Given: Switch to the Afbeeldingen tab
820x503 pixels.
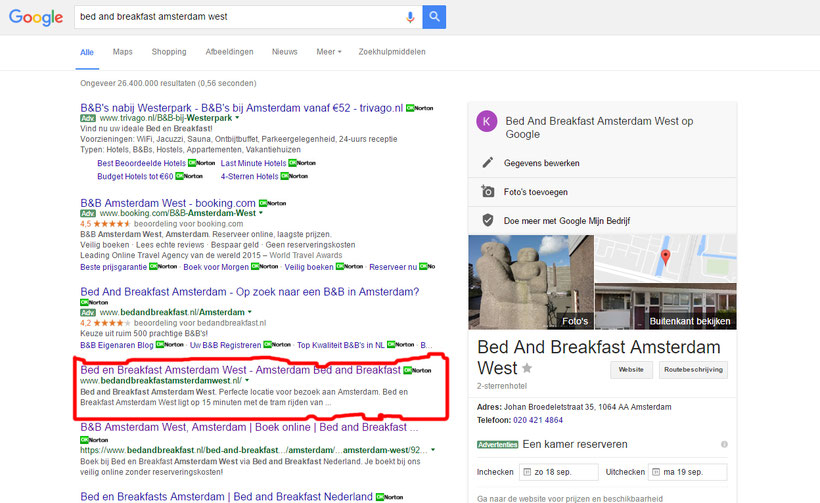Looking at the screenshot, I should [229, 52].
